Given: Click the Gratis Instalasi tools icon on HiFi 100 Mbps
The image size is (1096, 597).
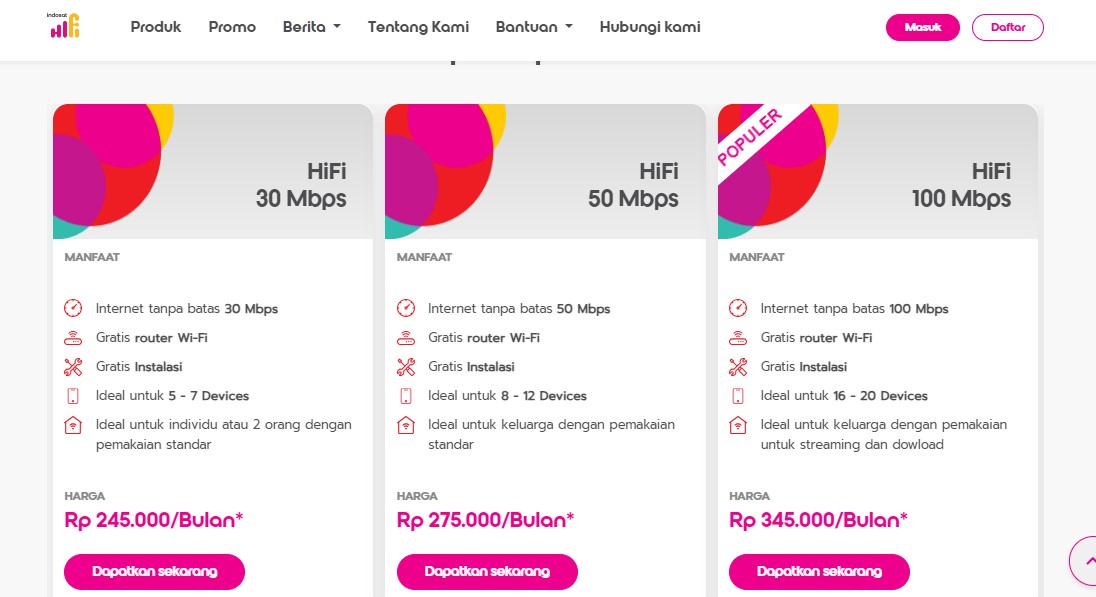Looking at the screenshot, I should point(738,366).
